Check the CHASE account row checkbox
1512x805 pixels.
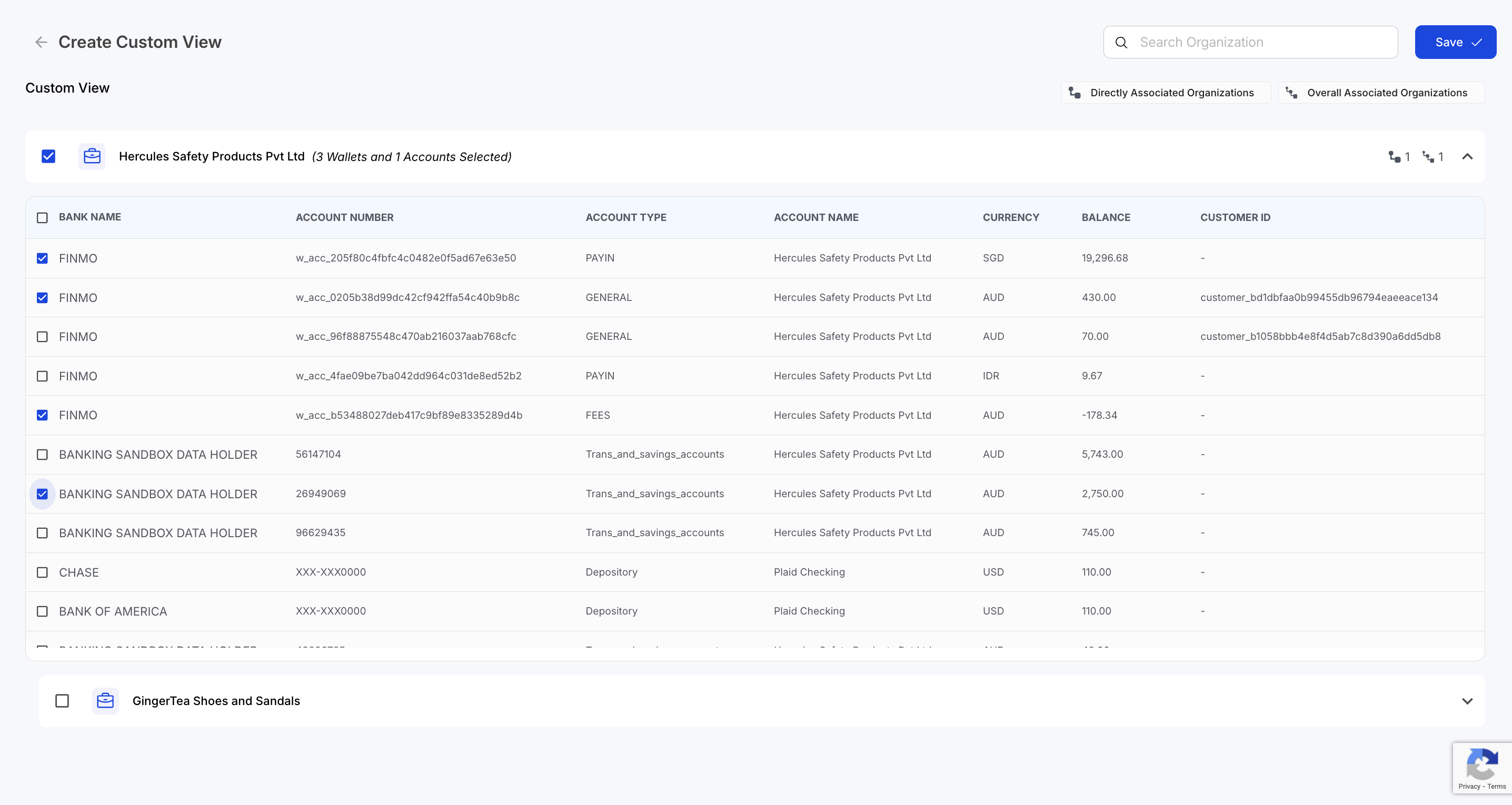(42, 572)
